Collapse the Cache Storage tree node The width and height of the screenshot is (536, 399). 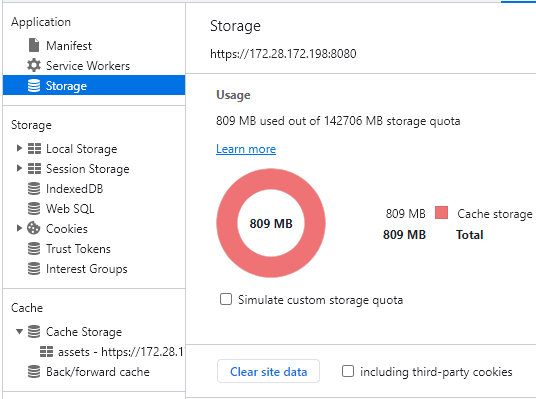pyautogui.click(x=19, y=331)
